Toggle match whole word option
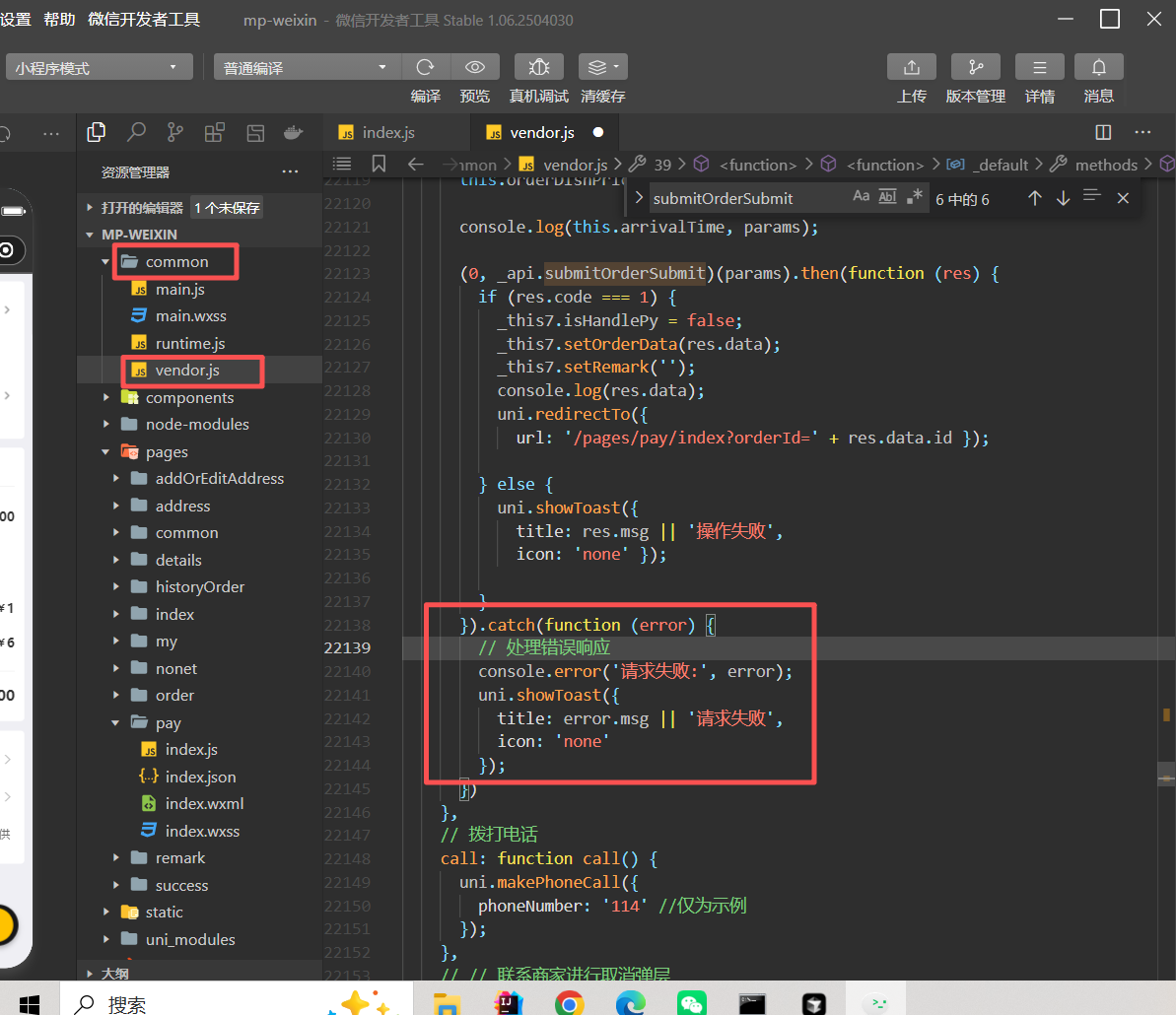 tap(887, 196)
